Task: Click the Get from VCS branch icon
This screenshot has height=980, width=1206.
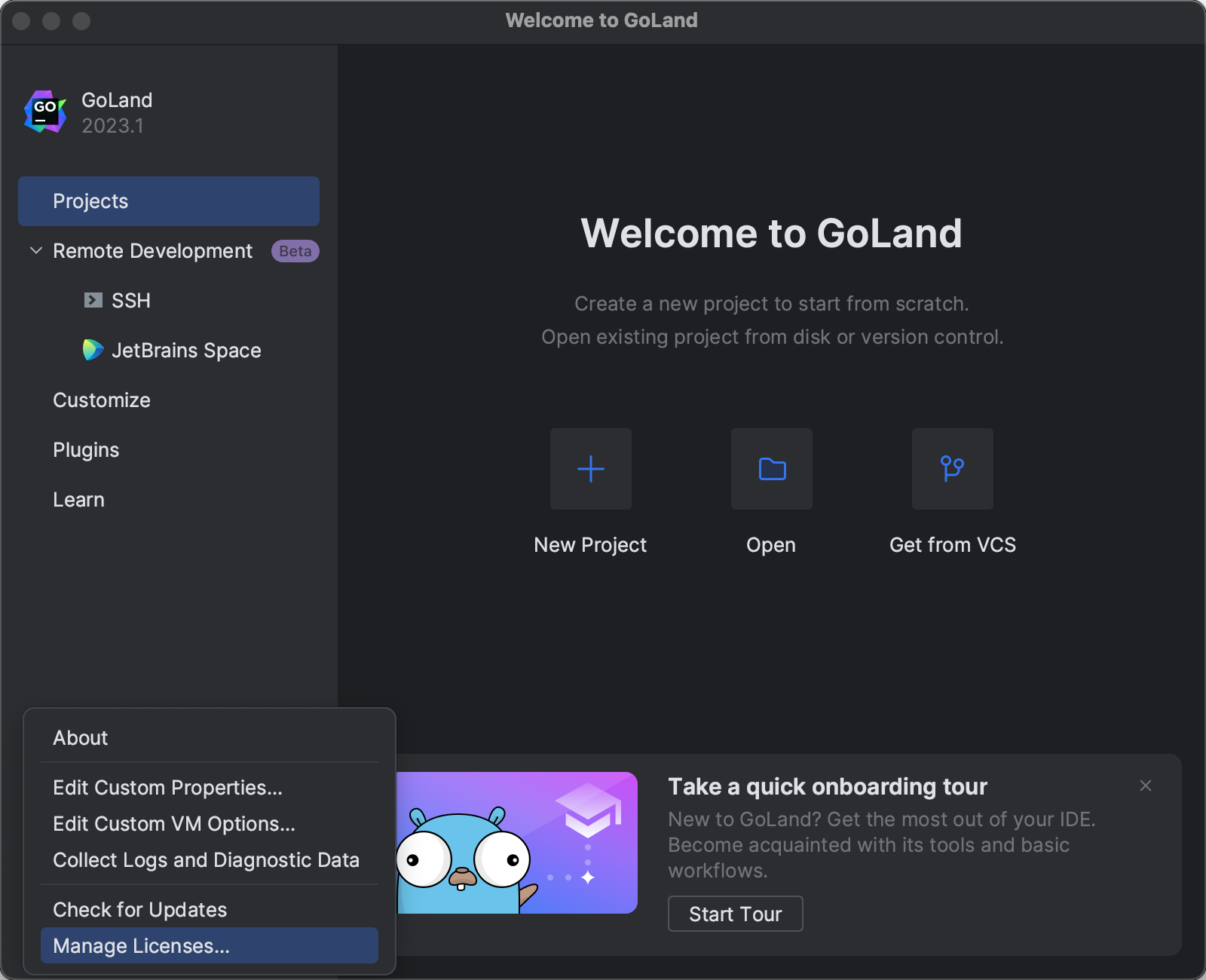Action: coord(952,469)
